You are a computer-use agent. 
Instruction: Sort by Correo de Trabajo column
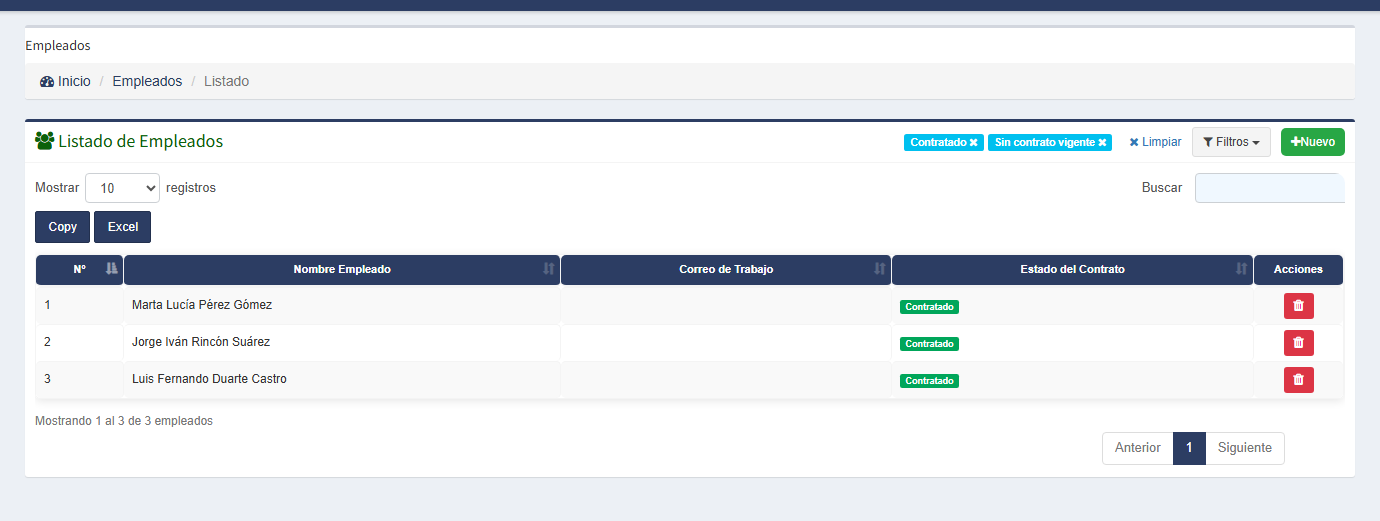[x=726, y=270]
